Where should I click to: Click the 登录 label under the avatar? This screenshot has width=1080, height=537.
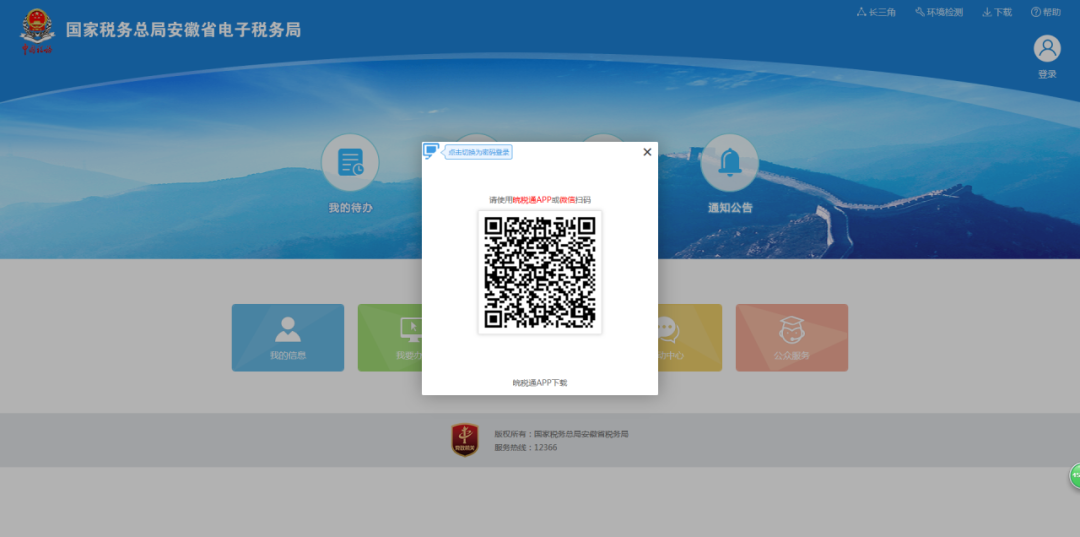(1047, 74)
